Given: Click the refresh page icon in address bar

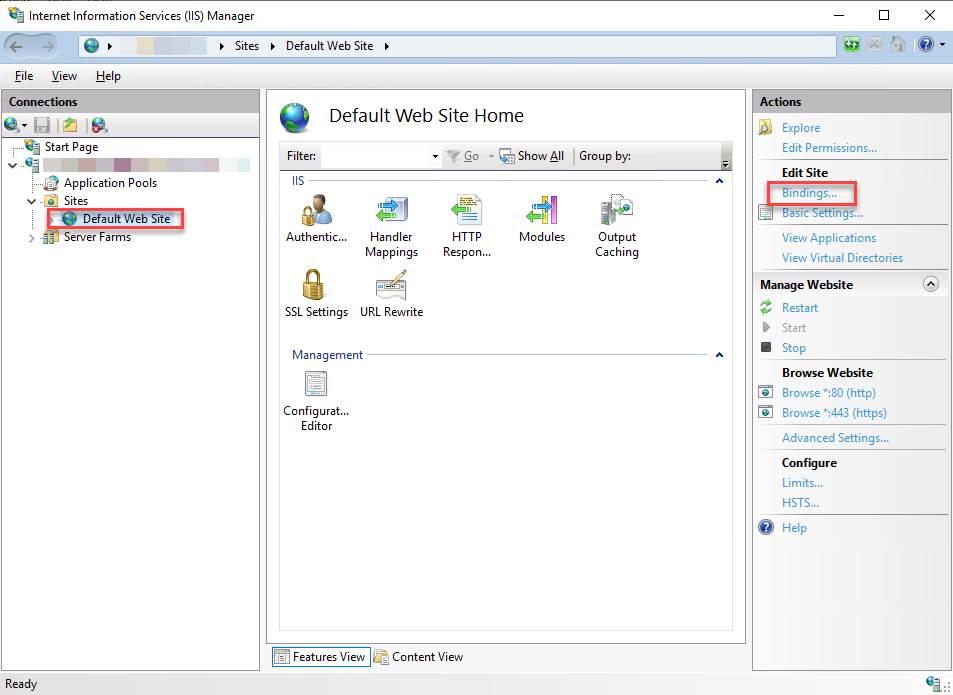Looking at the screenshot, I should coord(852,44).
